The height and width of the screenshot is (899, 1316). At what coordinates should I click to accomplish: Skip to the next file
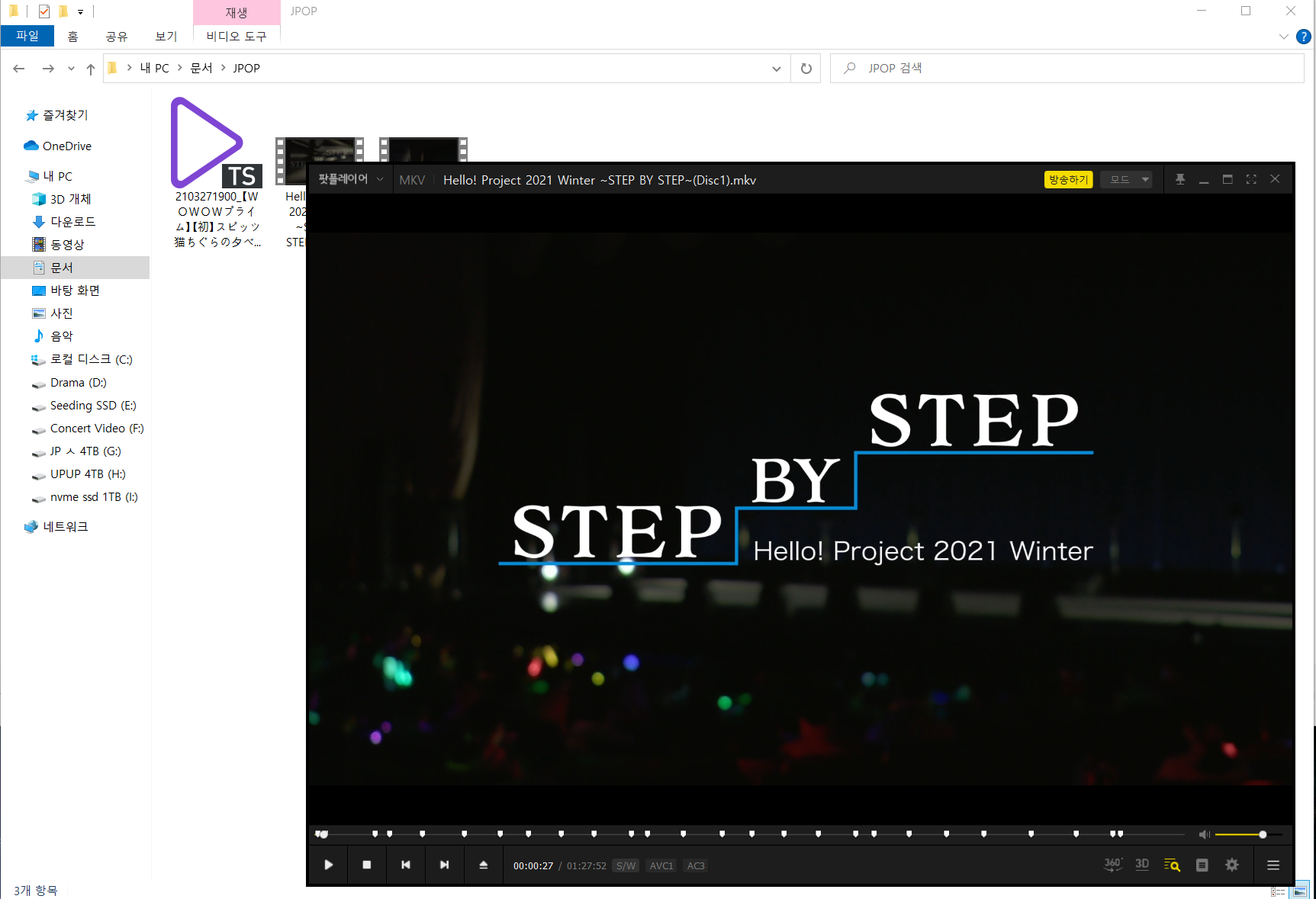coord(445,865)
